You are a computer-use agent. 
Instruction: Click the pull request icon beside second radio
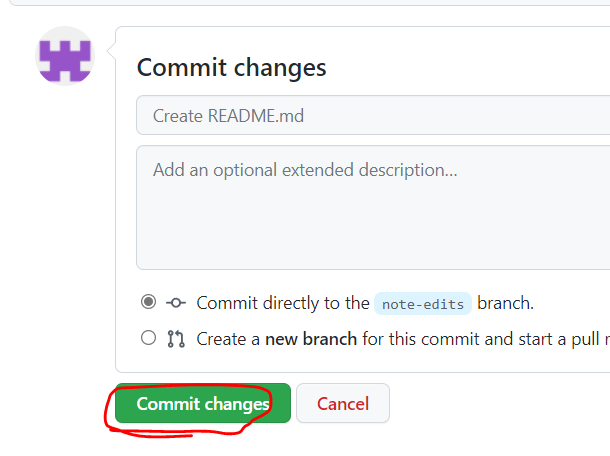tap(176, 339)
